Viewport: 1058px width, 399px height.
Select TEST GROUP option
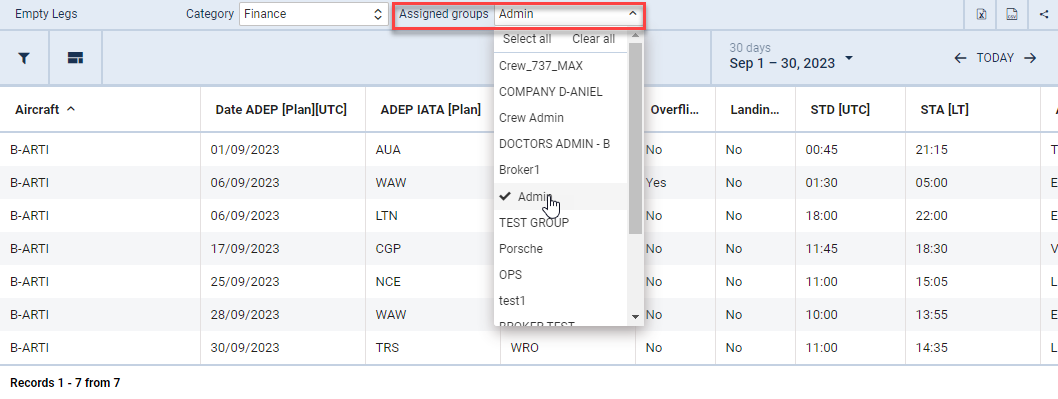pos(561,222)
